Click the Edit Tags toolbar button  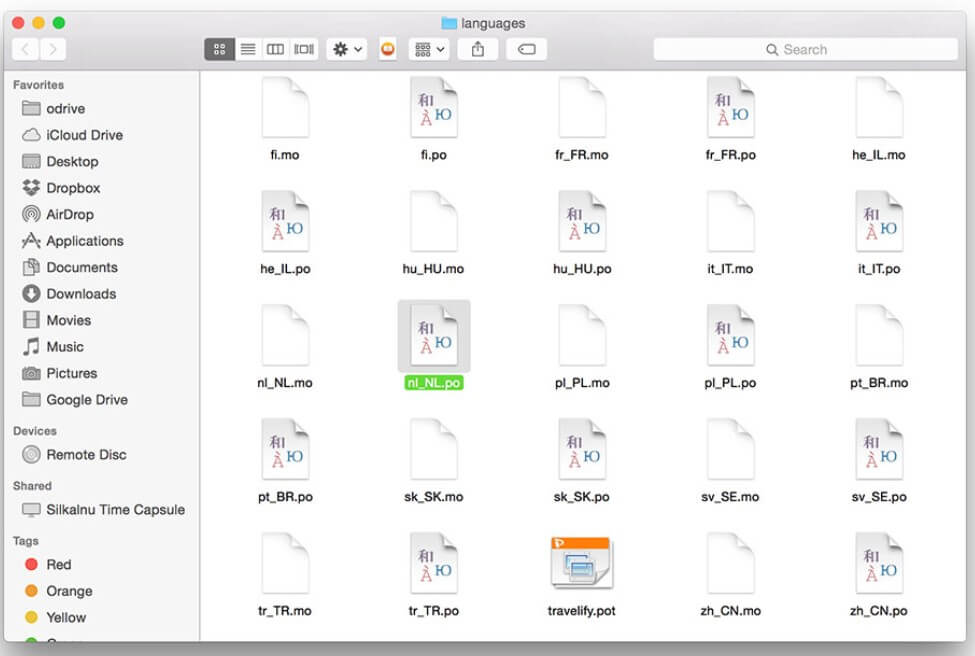tap(526, 49)
